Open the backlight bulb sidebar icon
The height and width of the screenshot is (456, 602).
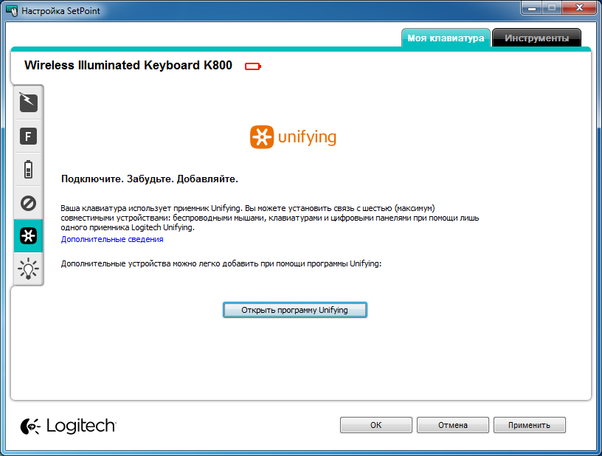pyautogui.click(x=28, y=269)
